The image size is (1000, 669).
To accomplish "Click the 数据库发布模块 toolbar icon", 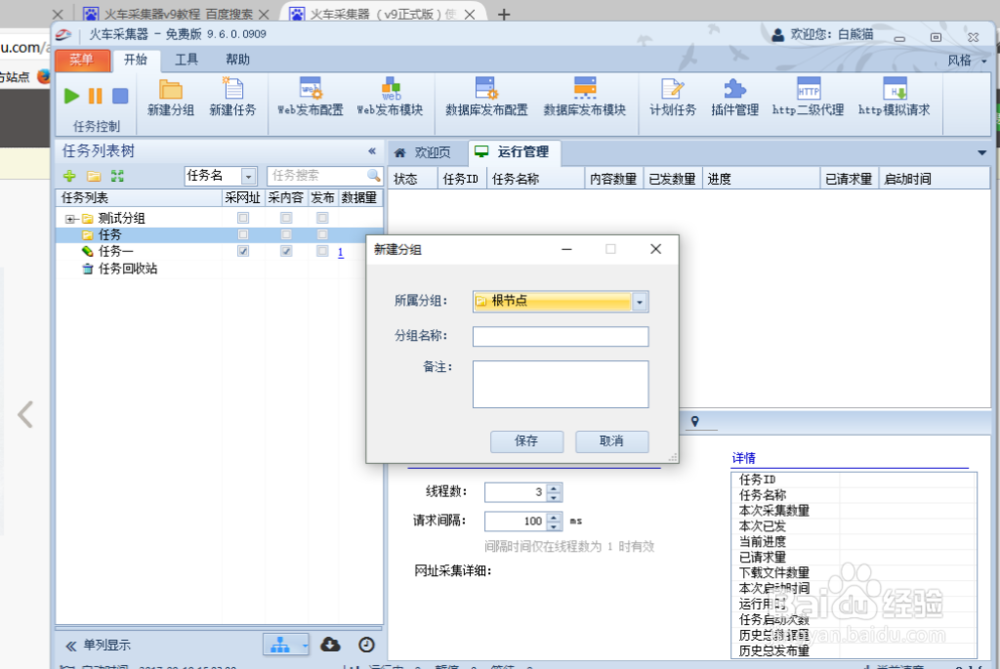I will click(585, 97).
